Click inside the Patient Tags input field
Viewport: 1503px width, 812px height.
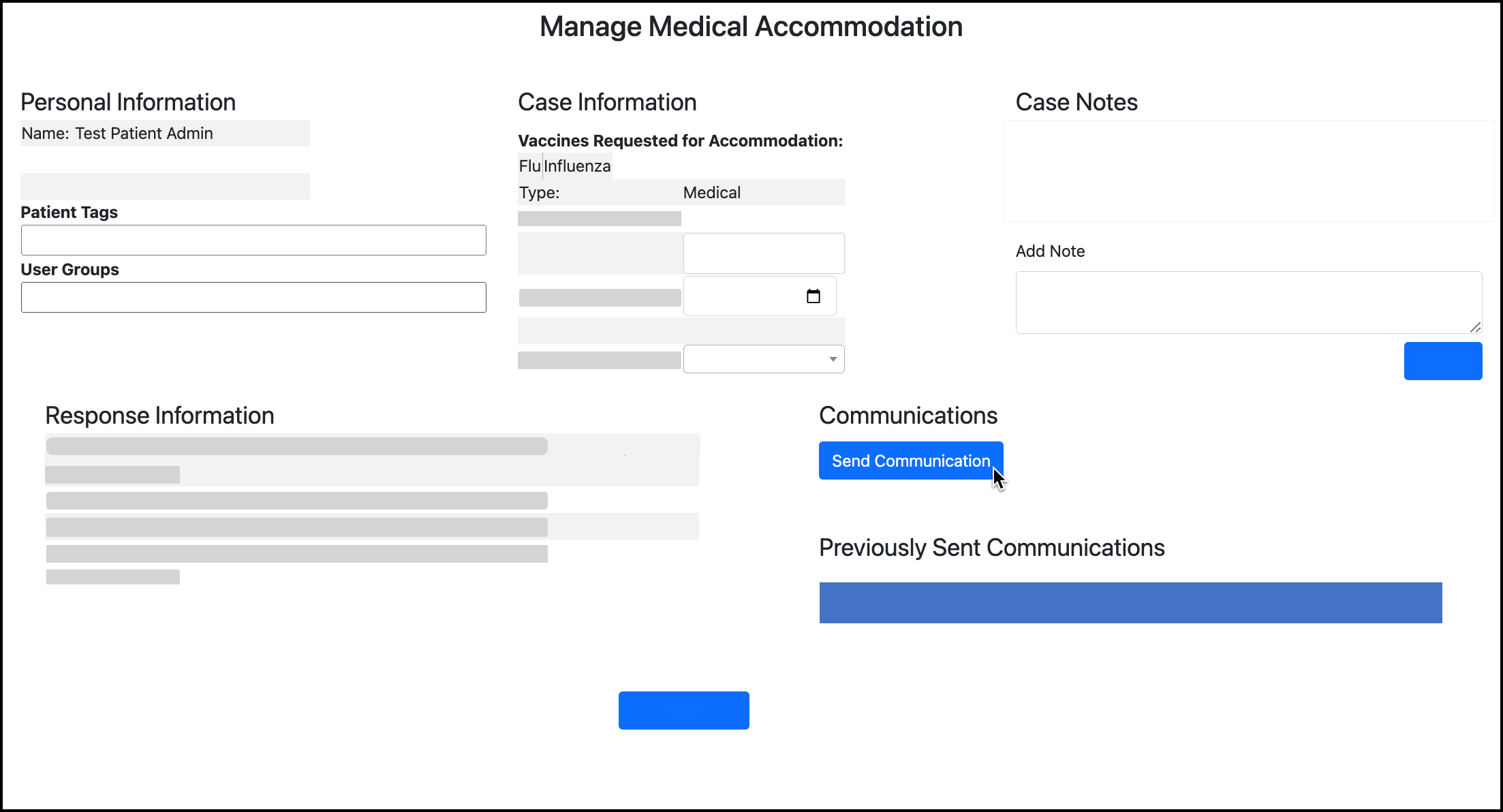tap(253, 240)
